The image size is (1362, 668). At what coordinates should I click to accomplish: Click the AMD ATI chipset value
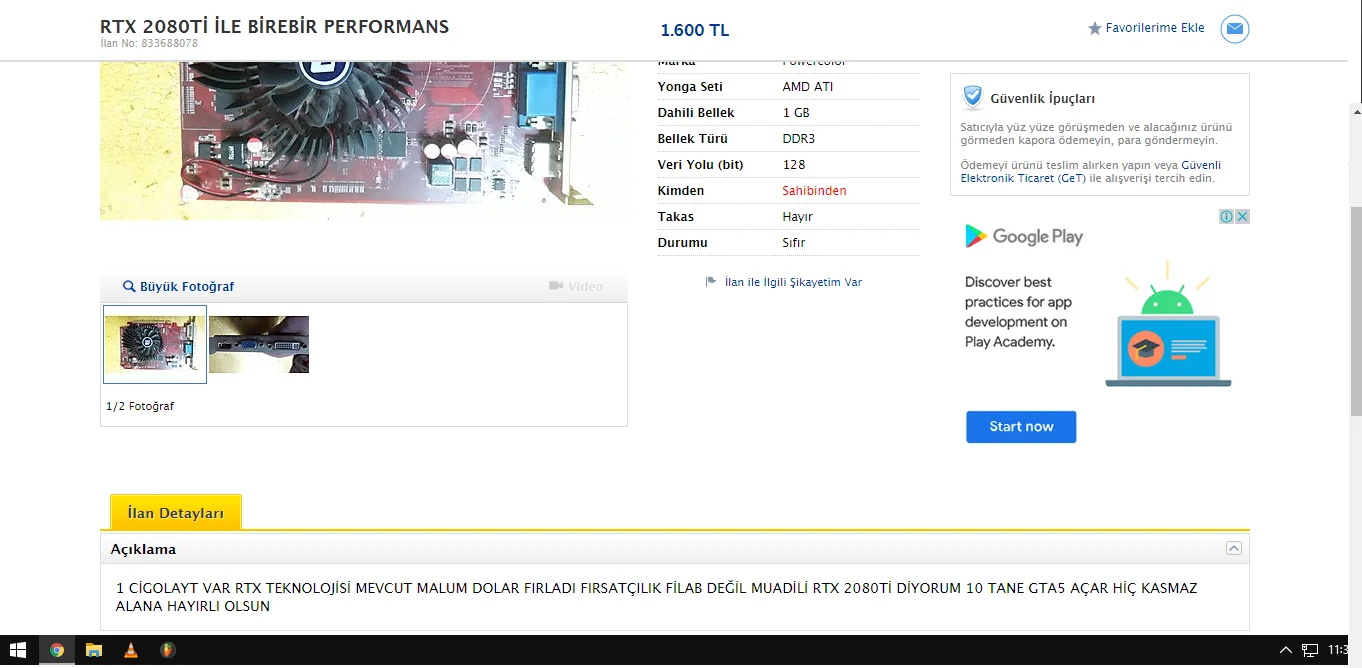coord(807,86)
